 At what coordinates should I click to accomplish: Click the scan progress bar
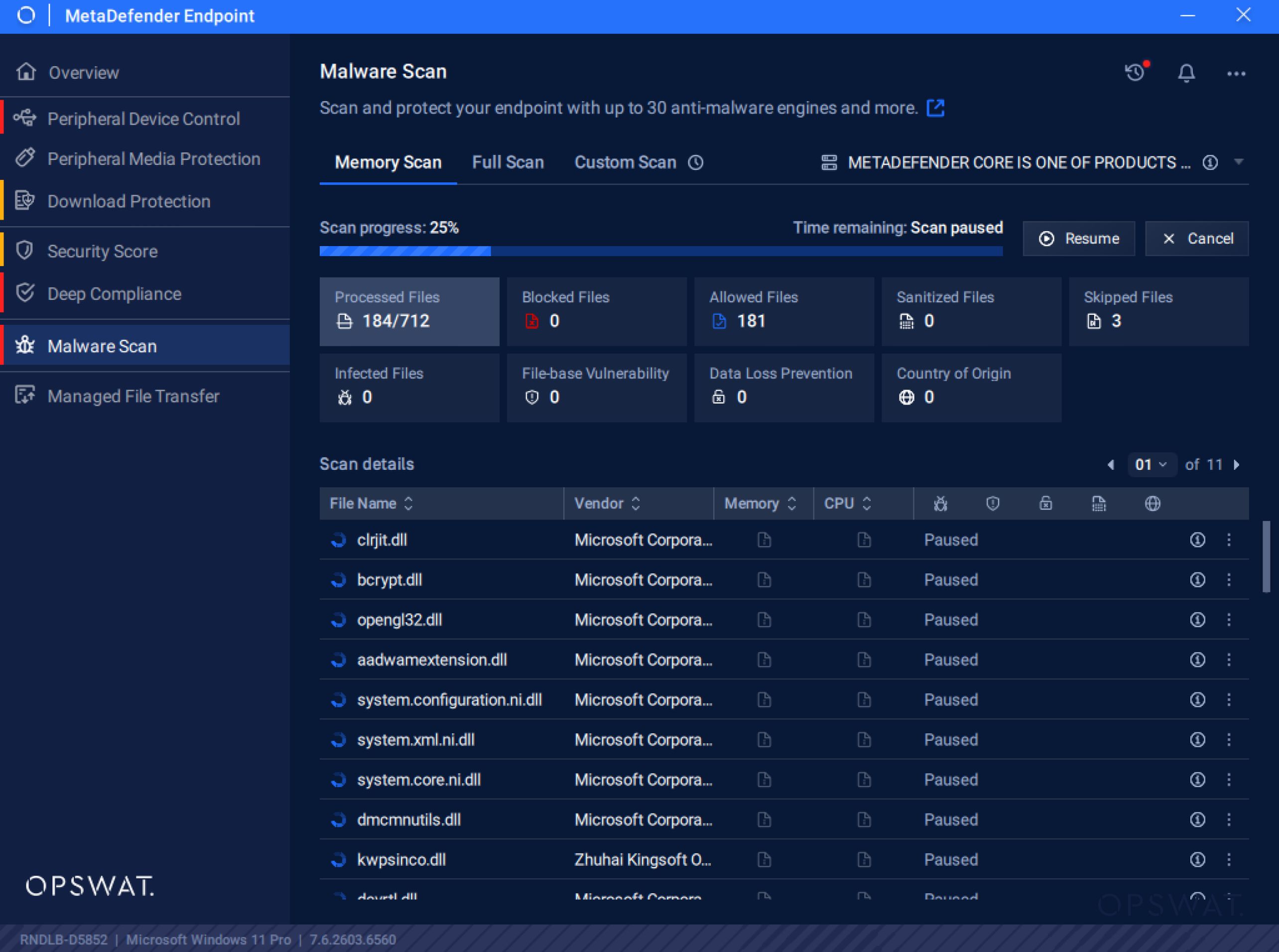tap(661, 251)
